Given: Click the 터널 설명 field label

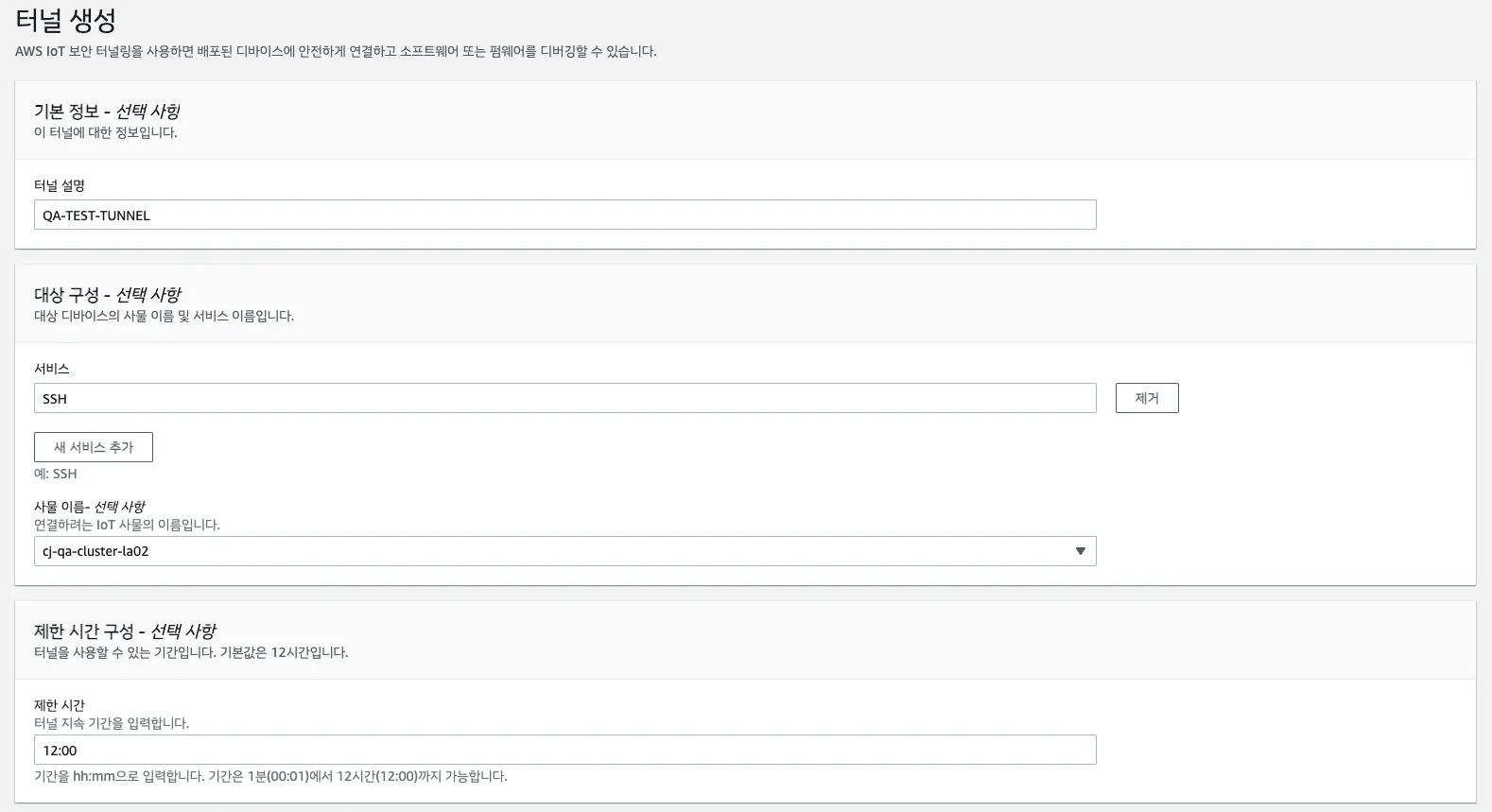Looking at the screenshot, I should (60, 185).
